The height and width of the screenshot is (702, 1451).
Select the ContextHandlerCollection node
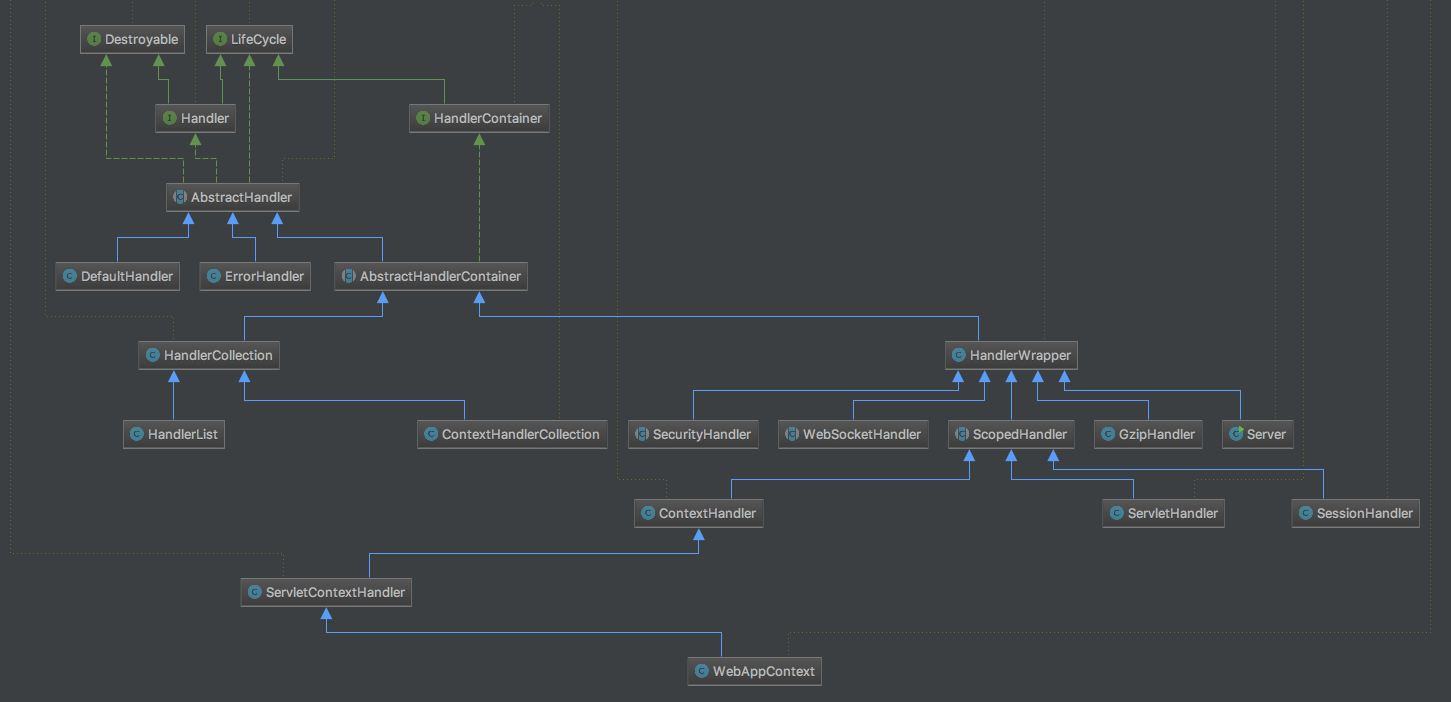pyautogui.click(x=512, y=435)
